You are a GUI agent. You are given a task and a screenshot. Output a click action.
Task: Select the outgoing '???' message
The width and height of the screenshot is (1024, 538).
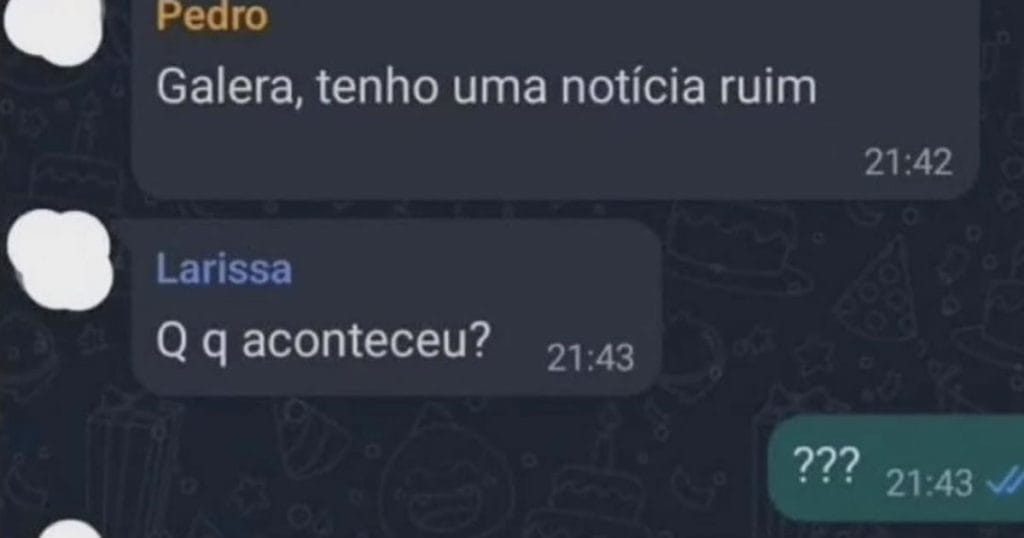[825, 464]
